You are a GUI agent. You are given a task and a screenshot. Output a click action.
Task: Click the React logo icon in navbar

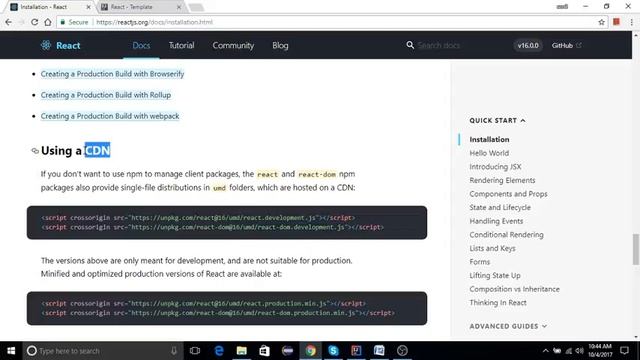coord(46,45)
